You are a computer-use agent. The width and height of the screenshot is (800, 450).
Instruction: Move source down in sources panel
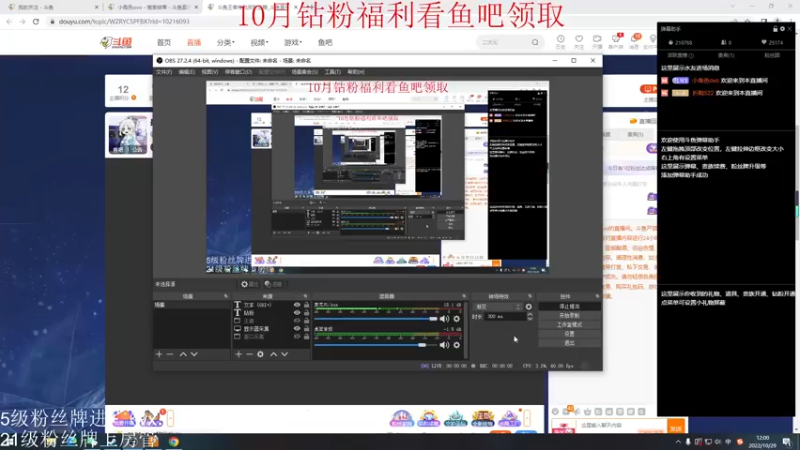(x=285, y=354)
